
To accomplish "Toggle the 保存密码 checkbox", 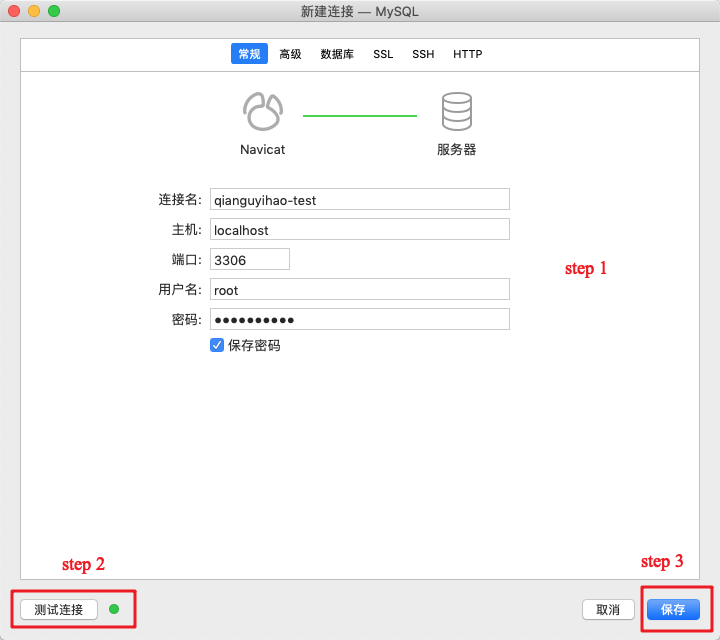I will [x=217, y=345].
